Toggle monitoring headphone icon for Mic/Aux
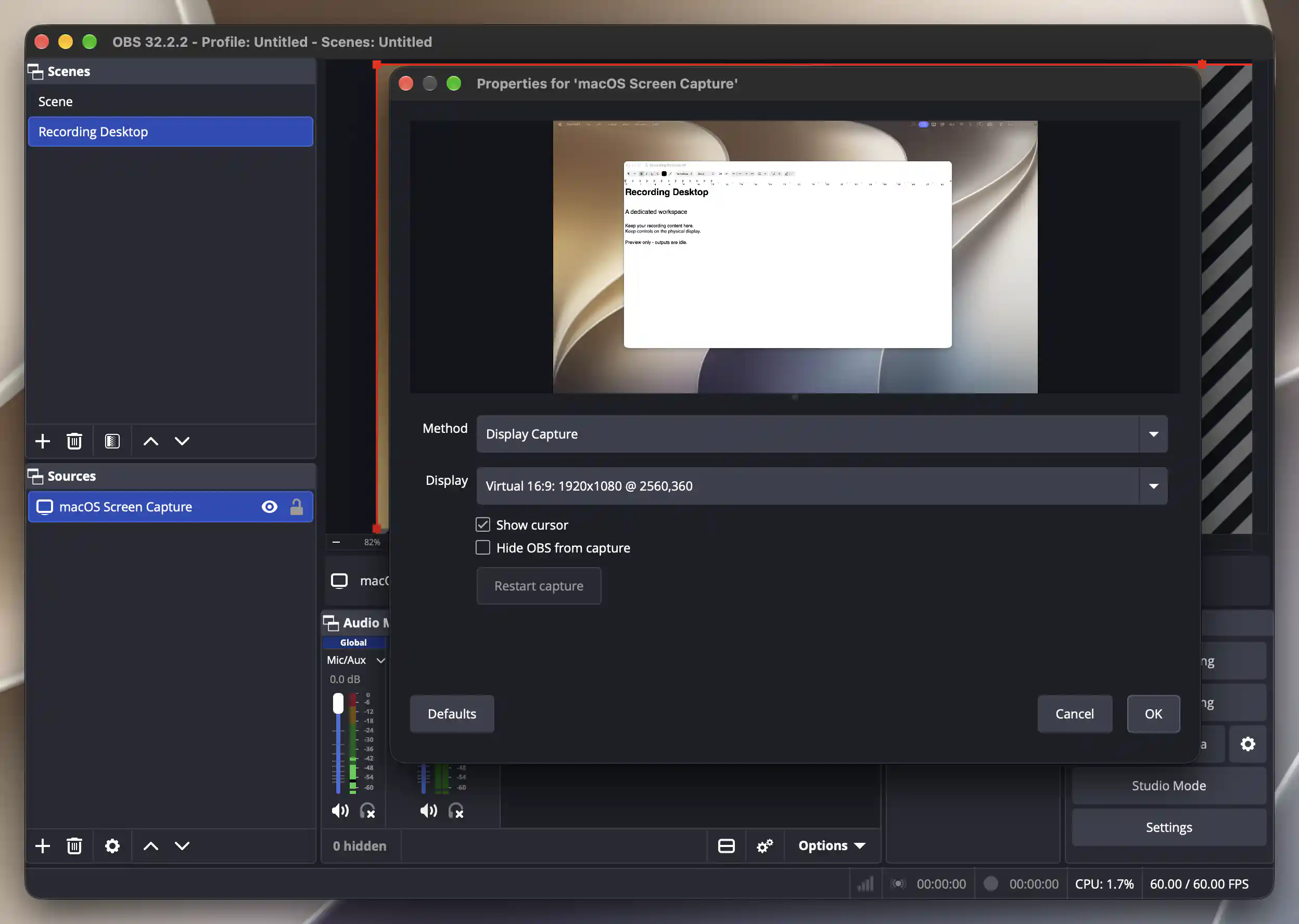1299x924 pixels. pyautogui.click(x=367, y=811)
